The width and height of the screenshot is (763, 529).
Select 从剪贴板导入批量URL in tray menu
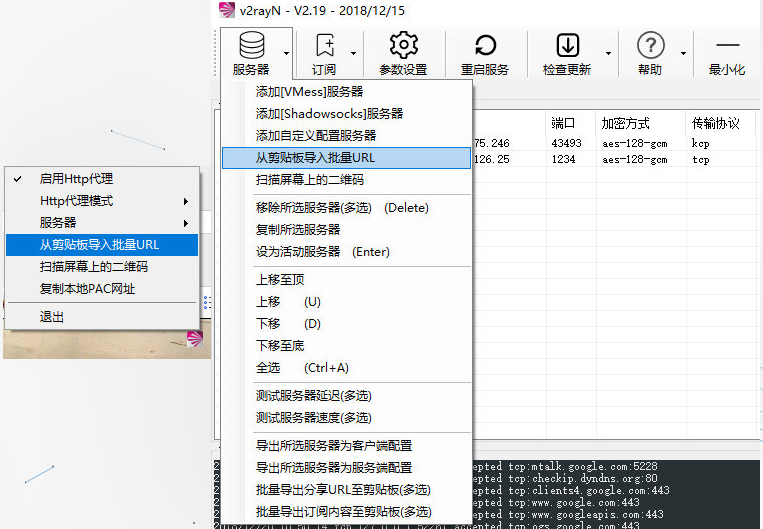(x=102, y=245)
